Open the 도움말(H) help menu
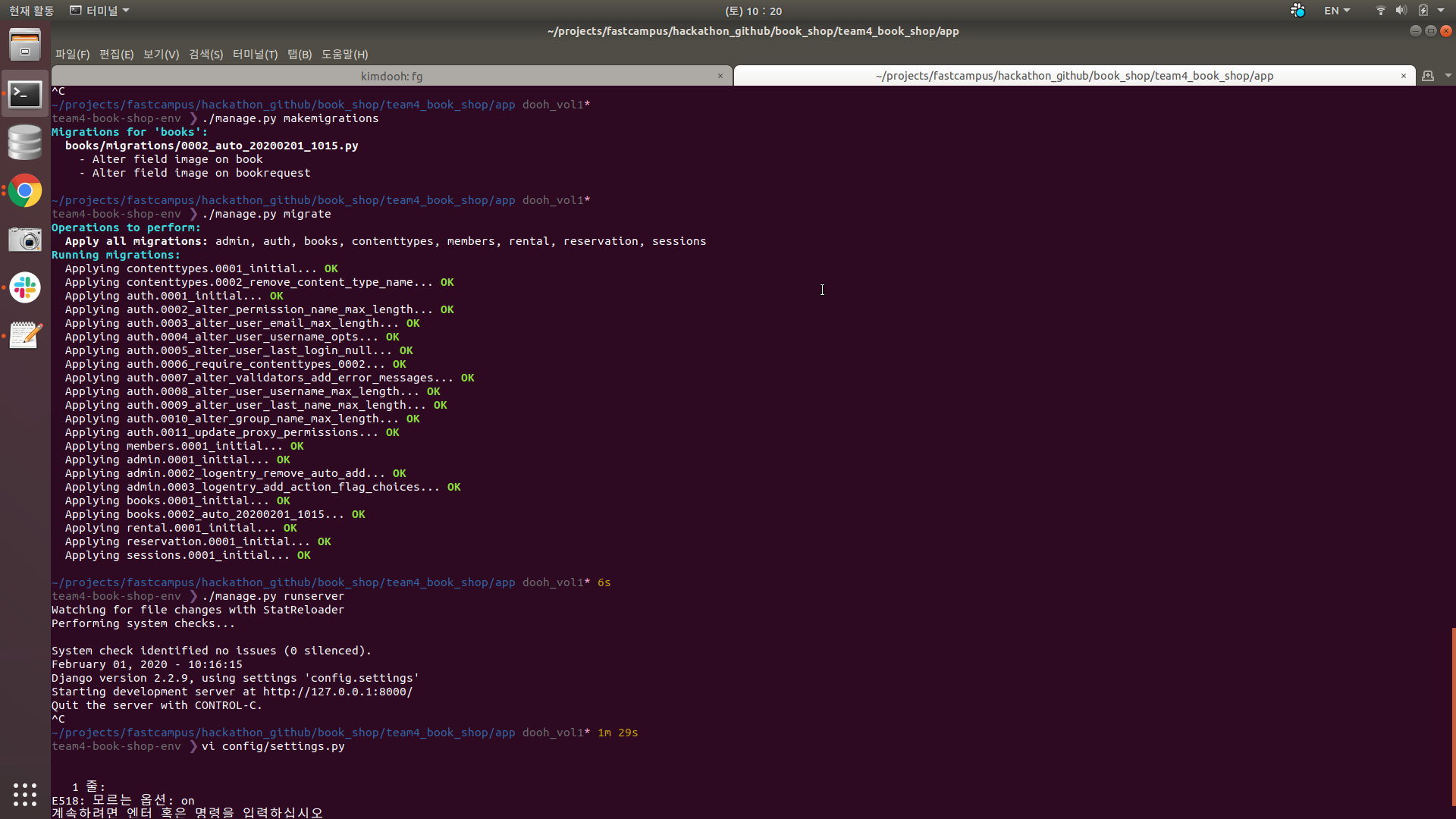This screenshot has width=1456, height=819. 344,54
